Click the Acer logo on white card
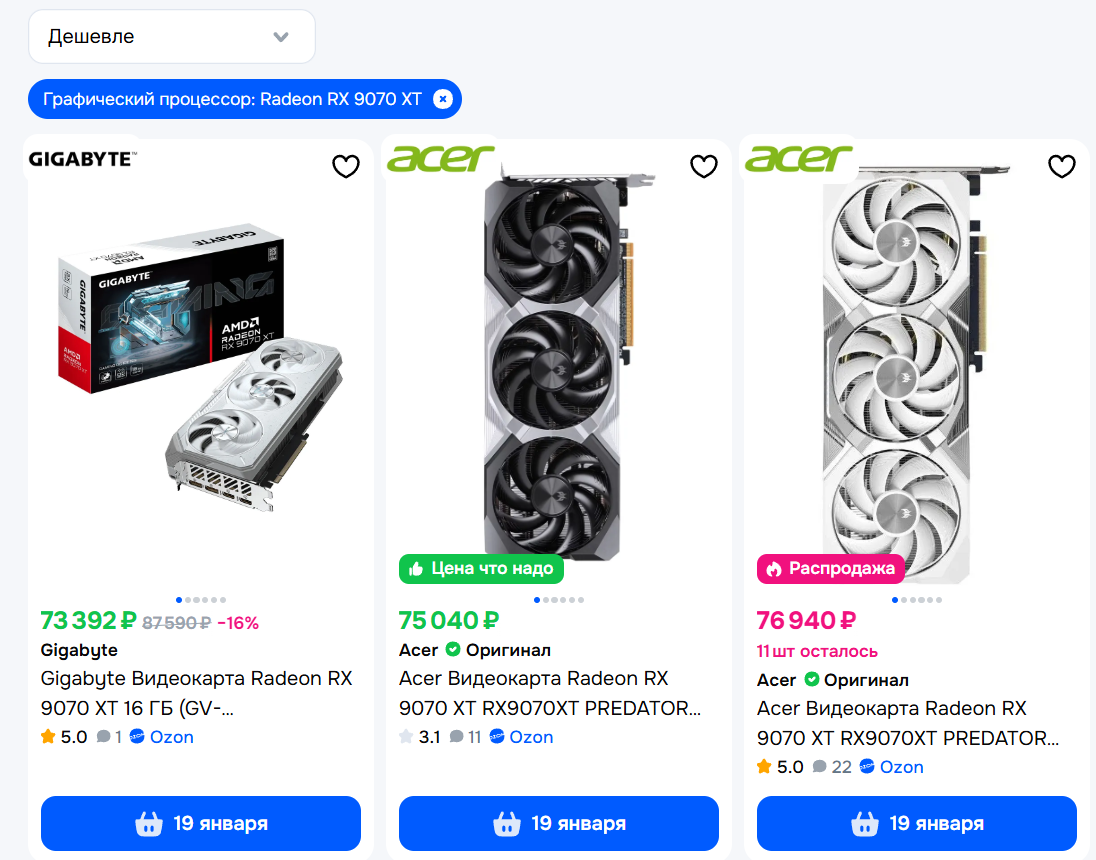Viewport: 1096px width, 860px height. [x=798, y=158]
